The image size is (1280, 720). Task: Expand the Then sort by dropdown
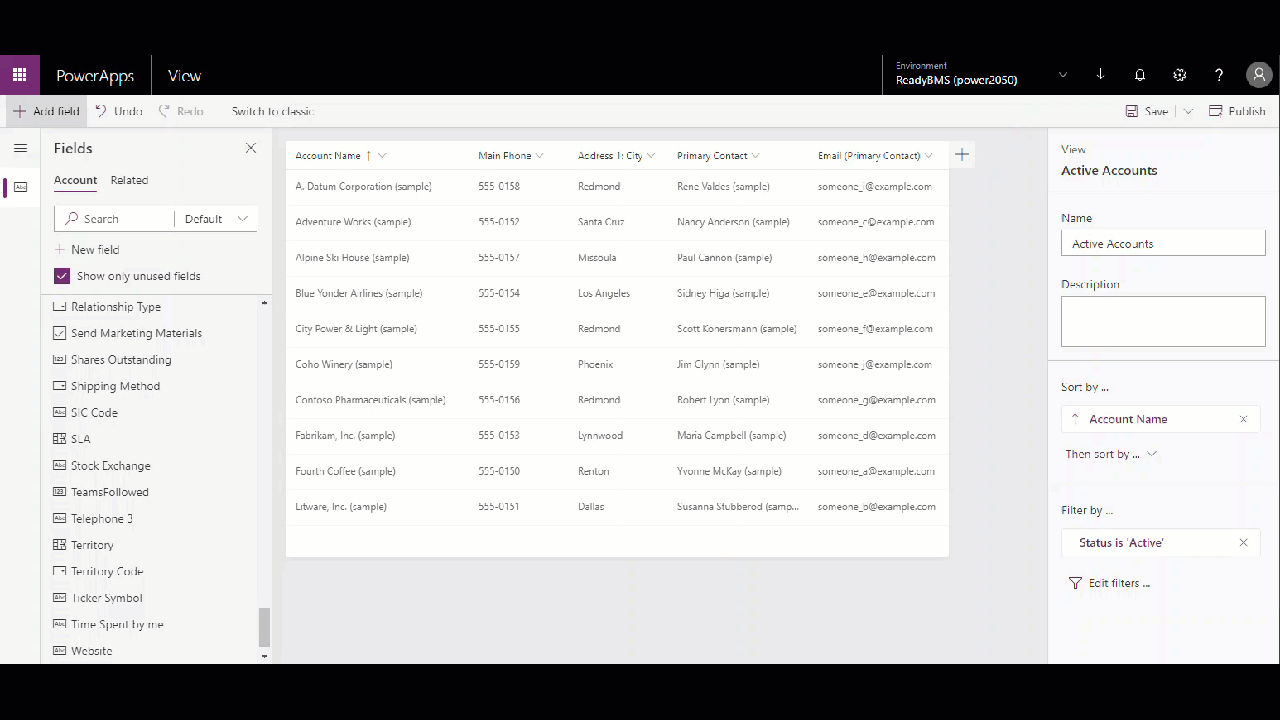(x=1110, y=454)
